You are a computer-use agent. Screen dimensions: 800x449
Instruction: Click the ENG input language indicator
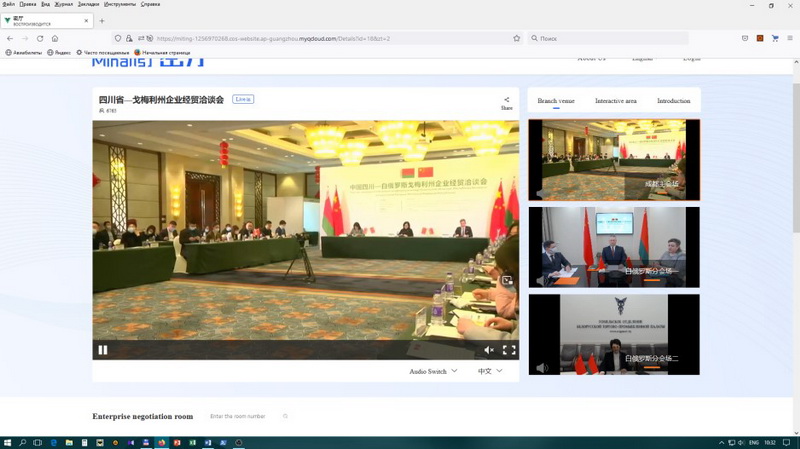754,442
